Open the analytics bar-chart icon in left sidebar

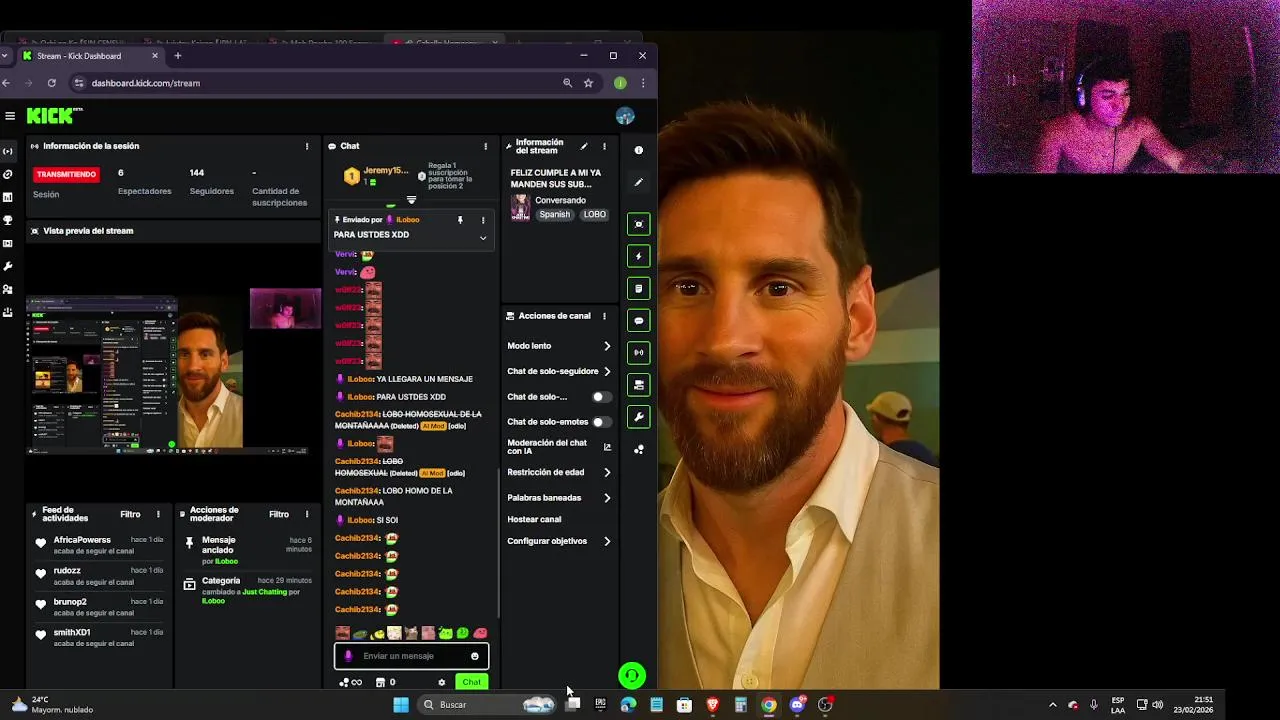tap(7, 197)
